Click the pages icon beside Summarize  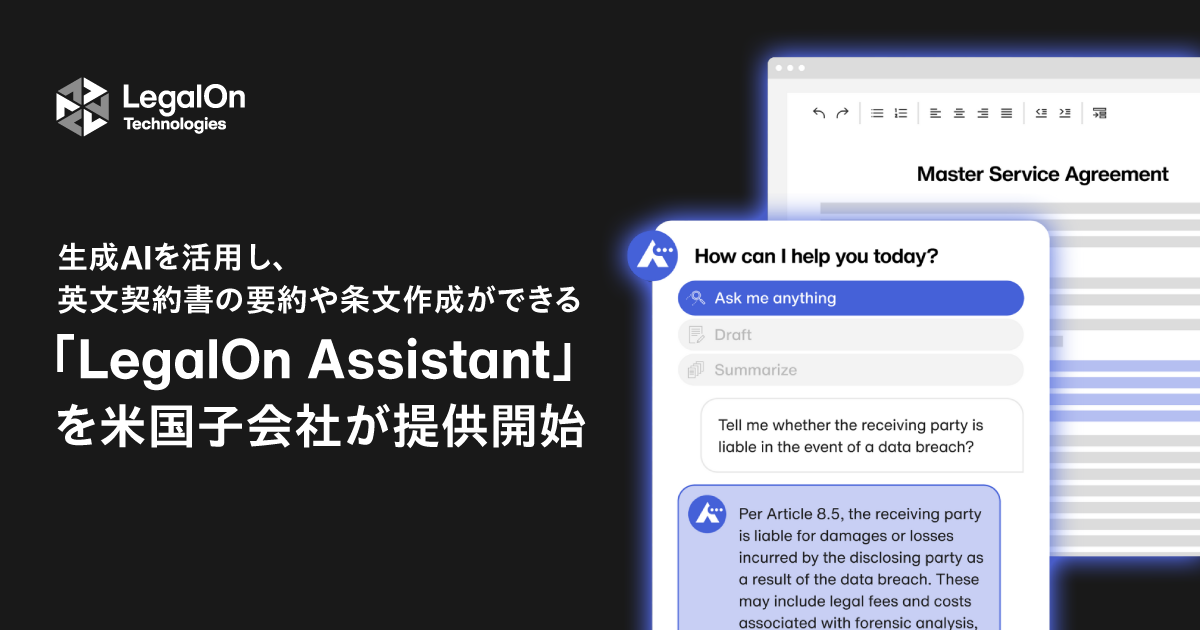[x=697, y=370]
